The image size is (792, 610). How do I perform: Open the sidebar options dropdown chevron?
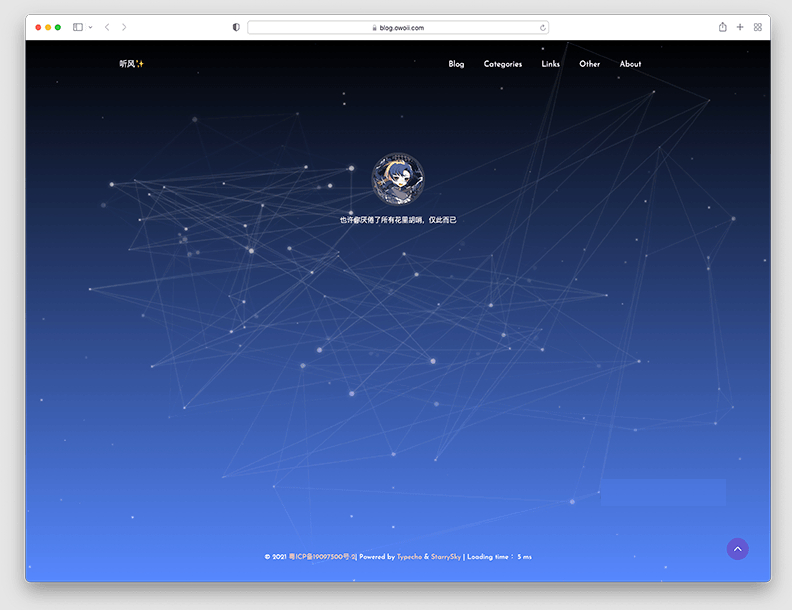pos(90,27)
